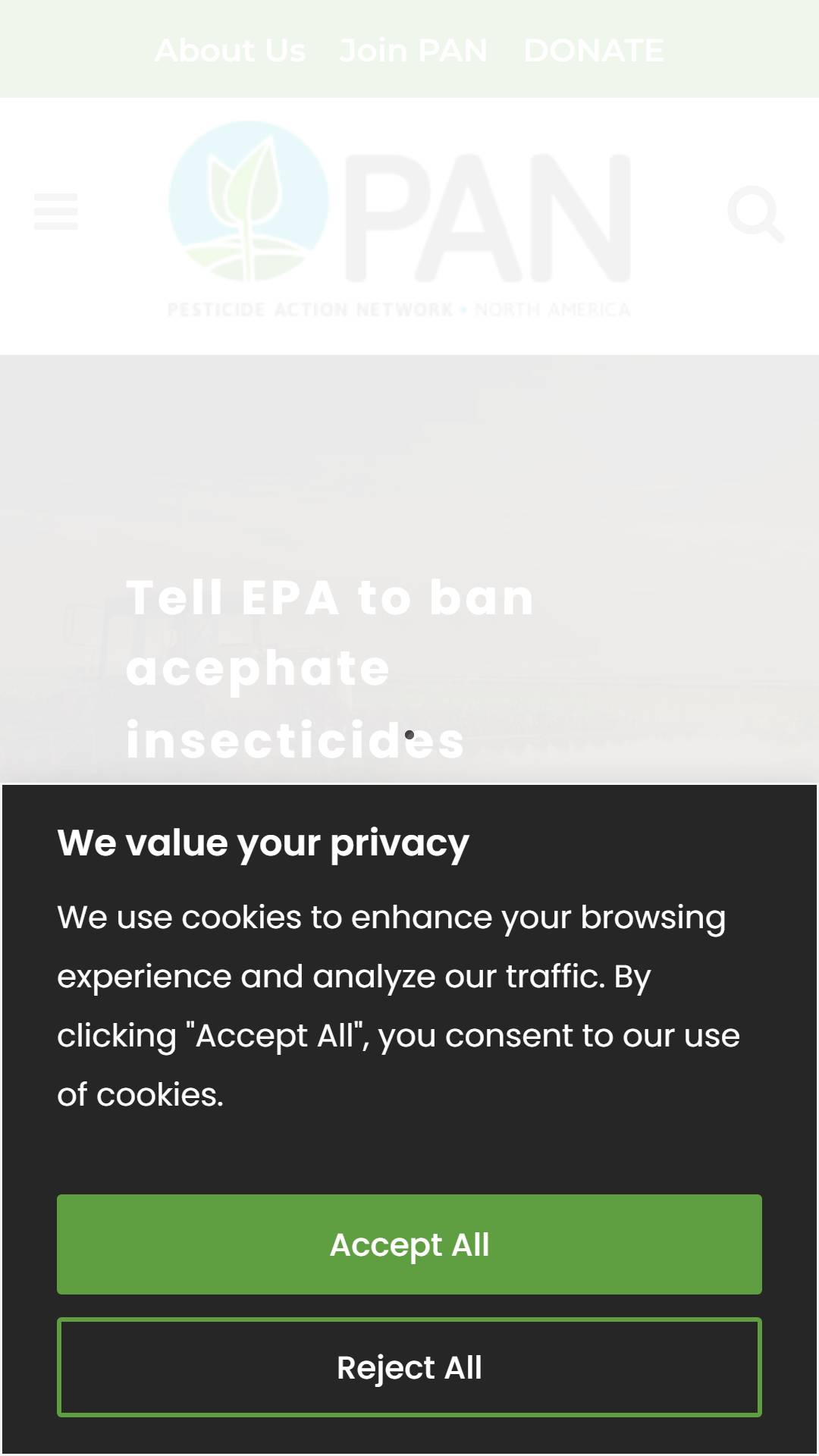The width and height of the screenshot is (819, 1456).
Task: Click the 'We value your privacy' heading
Action: [x=263, y=843]
